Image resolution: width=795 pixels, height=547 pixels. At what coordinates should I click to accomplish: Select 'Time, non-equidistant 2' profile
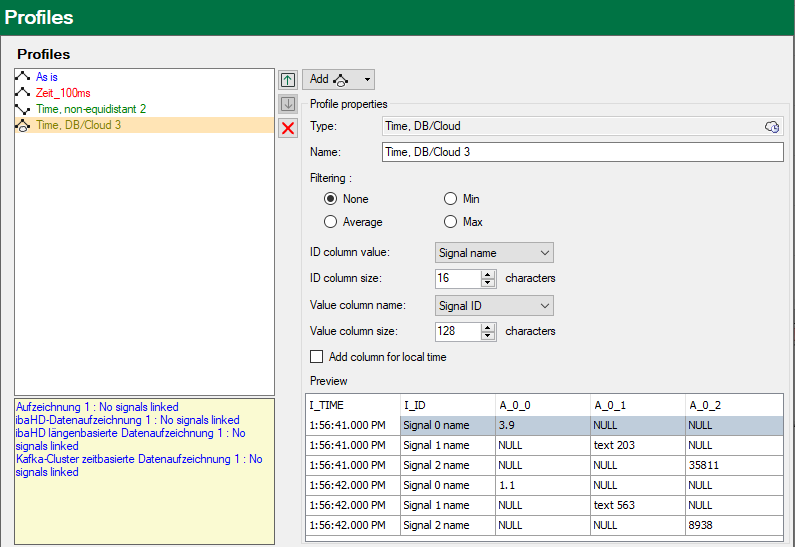pos(91,108)
